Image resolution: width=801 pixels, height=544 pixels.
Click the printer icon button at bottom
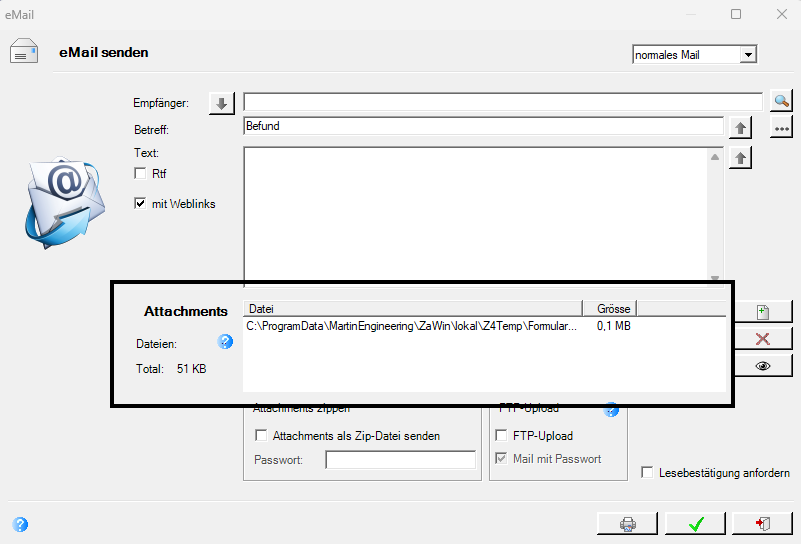(x=627, y=524)
